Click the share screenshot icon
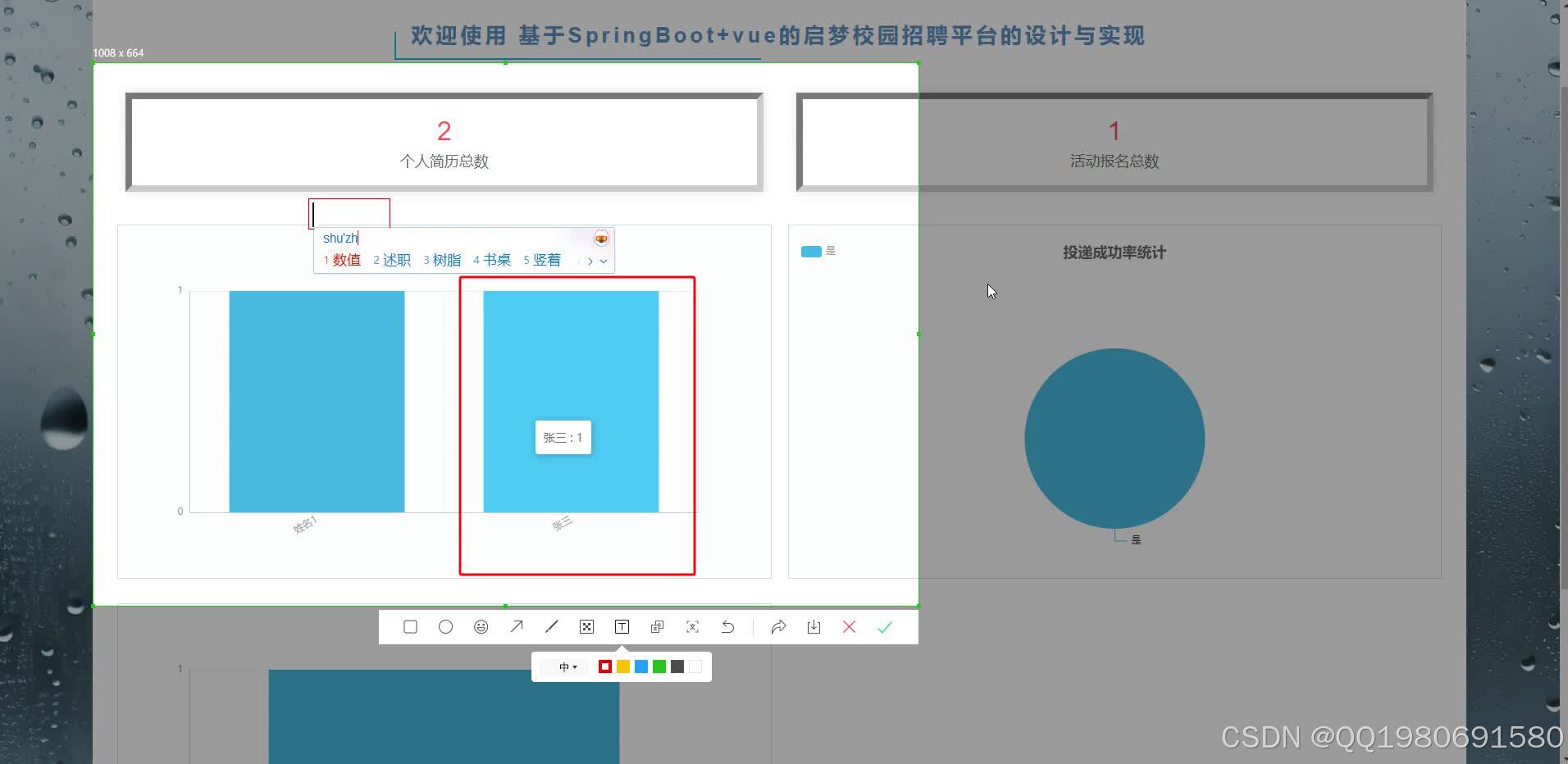The image size is (1568, 764). click(x=777, y=626)
